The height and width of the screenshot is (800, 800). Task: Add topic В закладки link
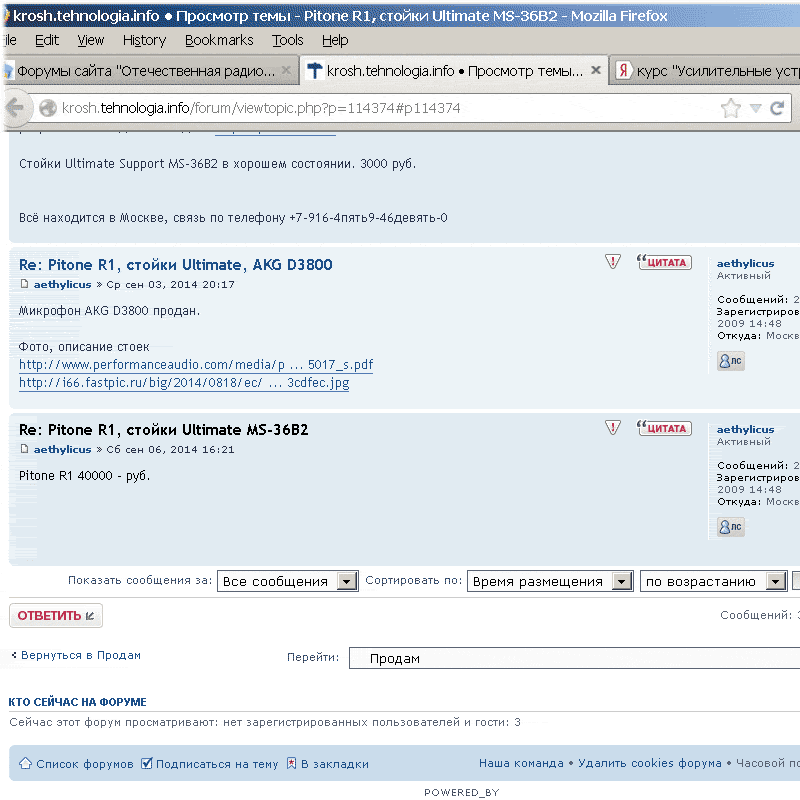(x=335, y=764)
